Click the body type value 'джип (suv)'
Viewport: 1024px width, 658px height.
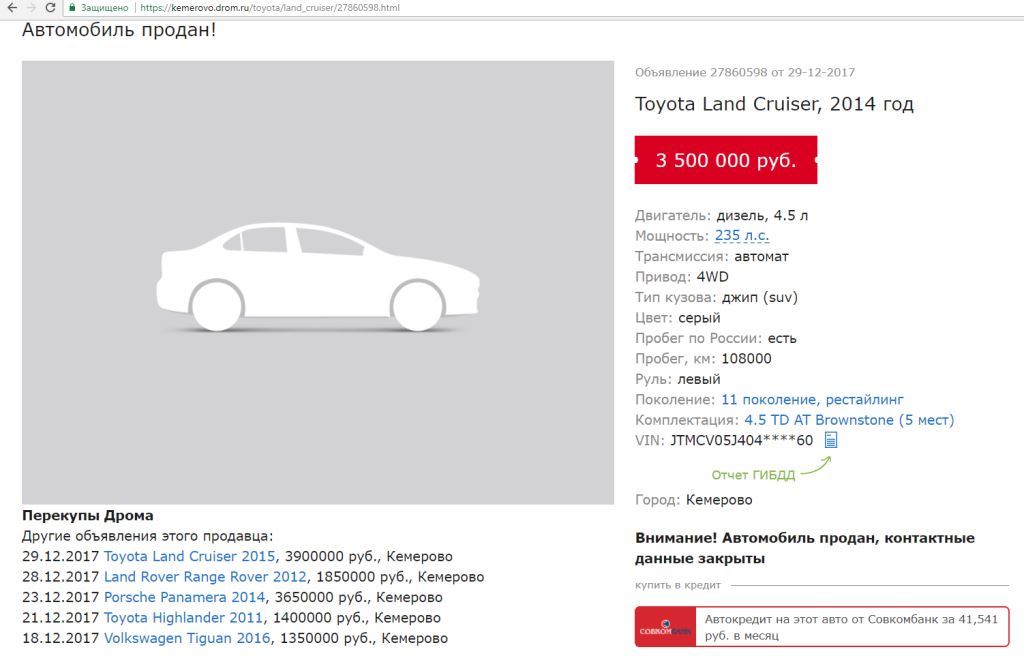pyautogui.click(x=760, y=298)
